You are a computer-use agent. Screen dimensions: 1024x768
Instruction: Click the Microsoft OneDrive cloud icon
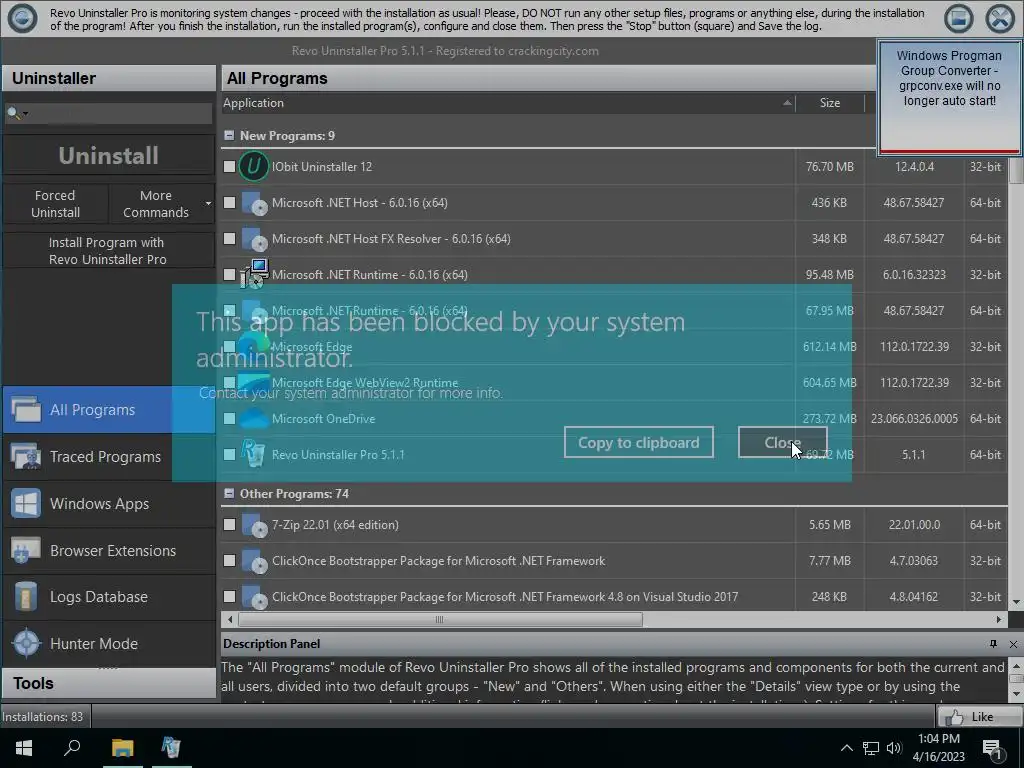tap(254, 419)
